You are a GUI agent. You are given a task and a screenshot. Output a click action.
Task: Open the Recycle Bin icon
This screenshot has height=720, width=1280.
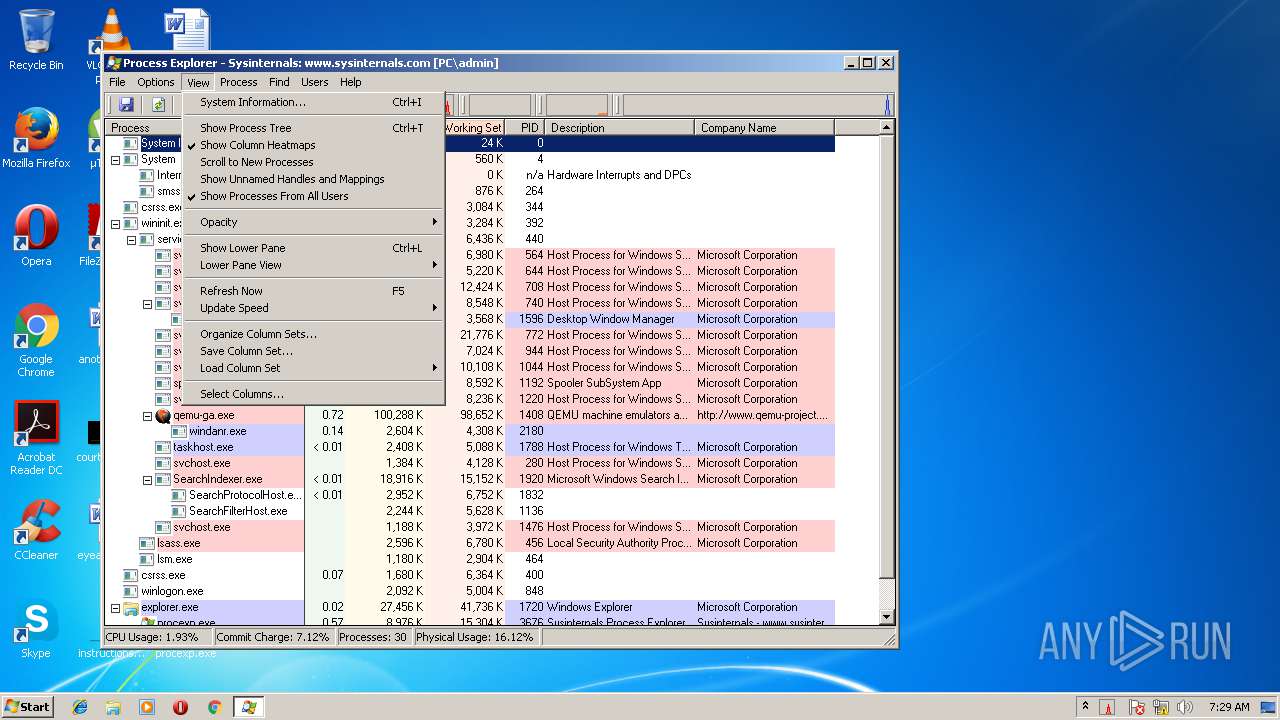(36, 40)
